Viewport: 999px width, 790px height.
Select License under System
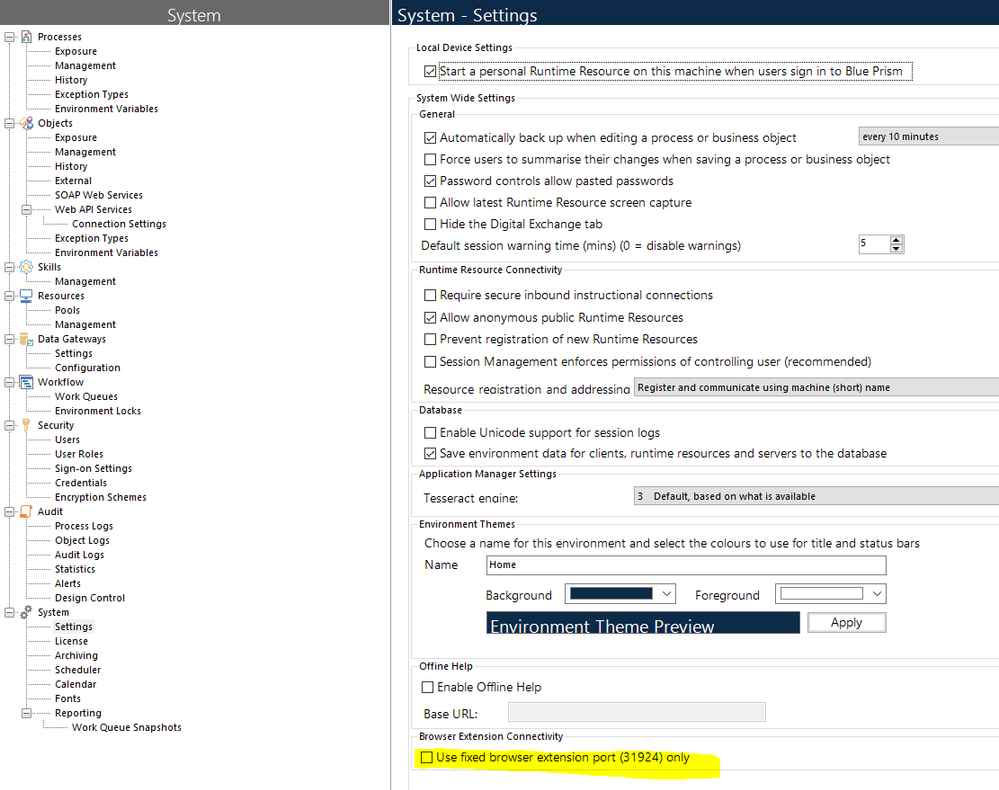(x=71, y=642)
